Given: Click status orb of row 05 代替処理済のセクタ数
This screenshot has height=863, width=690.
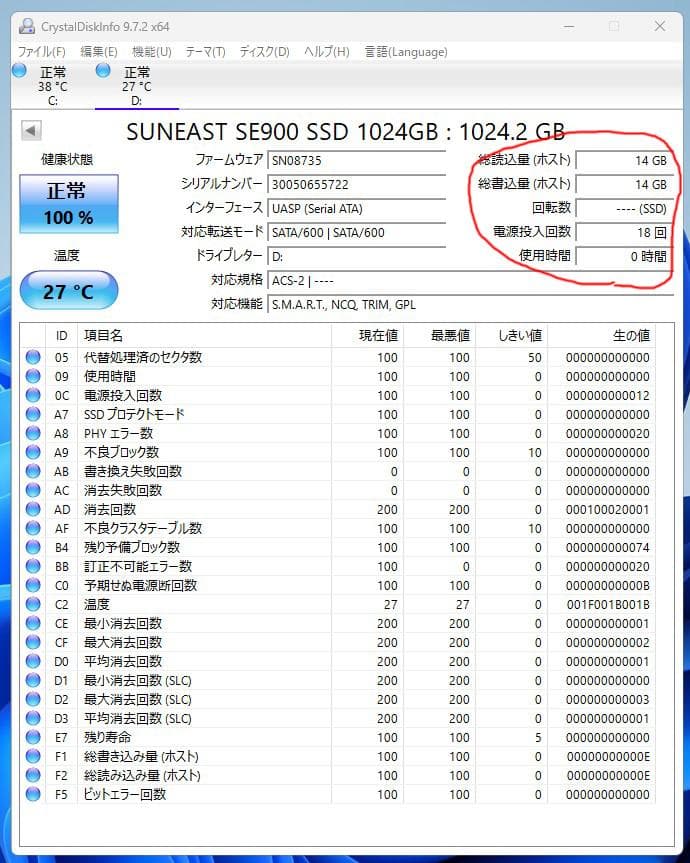Looking at the screenshot, I should point(33,357).
